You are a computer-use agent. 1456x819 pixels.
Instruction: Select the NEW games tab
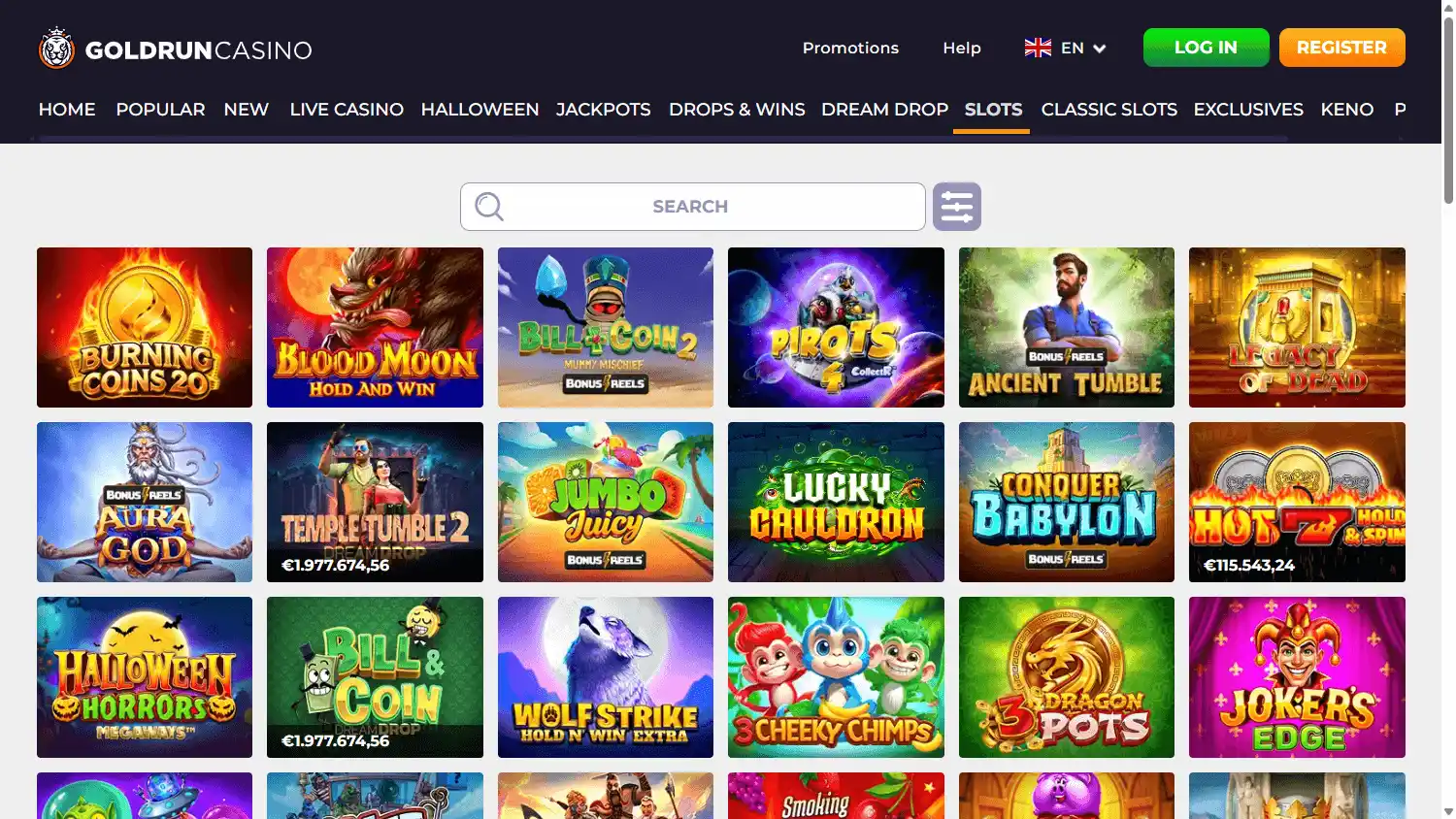click(247, 110)
